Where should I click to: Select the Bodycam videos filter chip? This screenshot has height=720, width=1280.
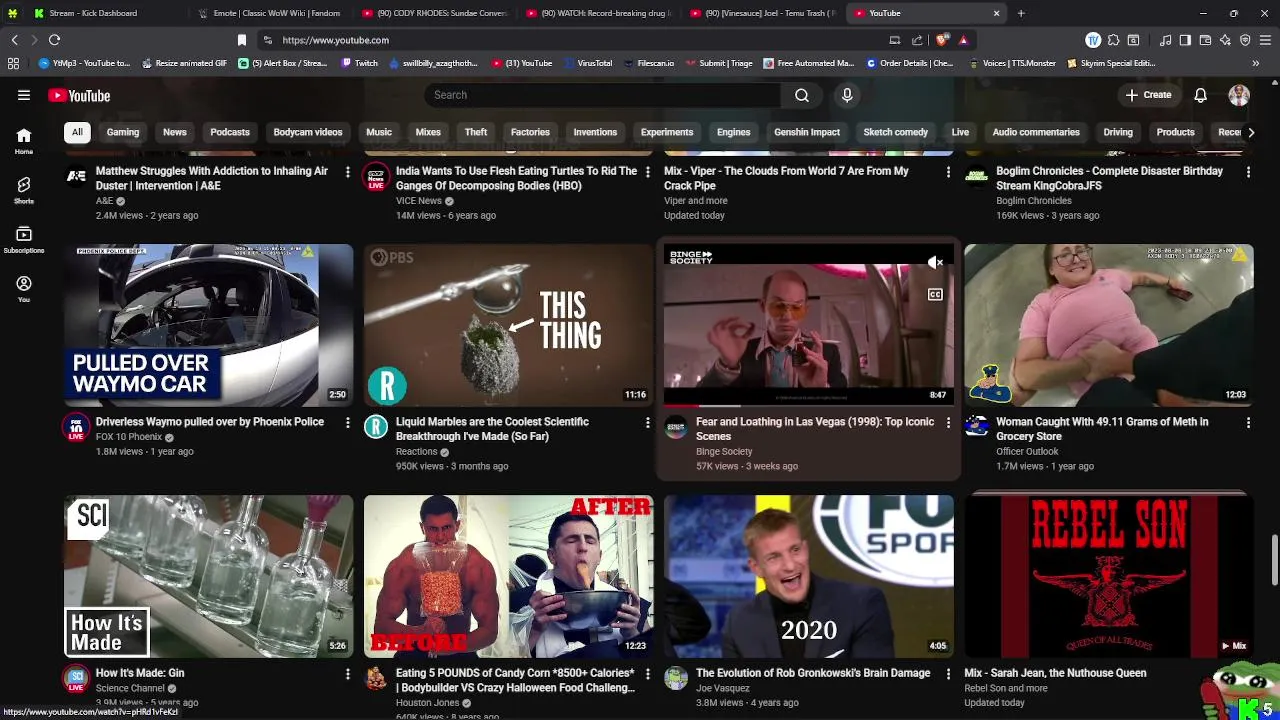pyautogui.click(x=308, y=132)
